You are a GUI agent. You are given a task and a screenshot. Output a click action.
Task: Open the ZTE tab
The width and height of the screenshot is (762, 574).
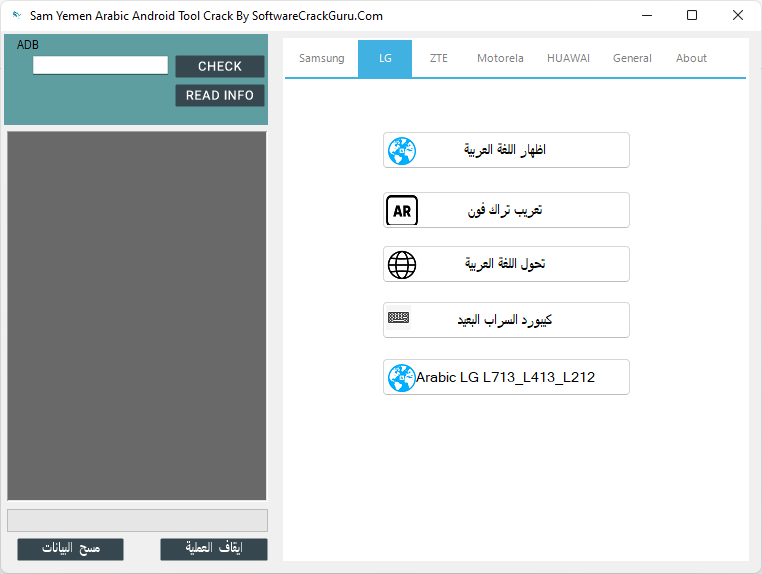439,58
